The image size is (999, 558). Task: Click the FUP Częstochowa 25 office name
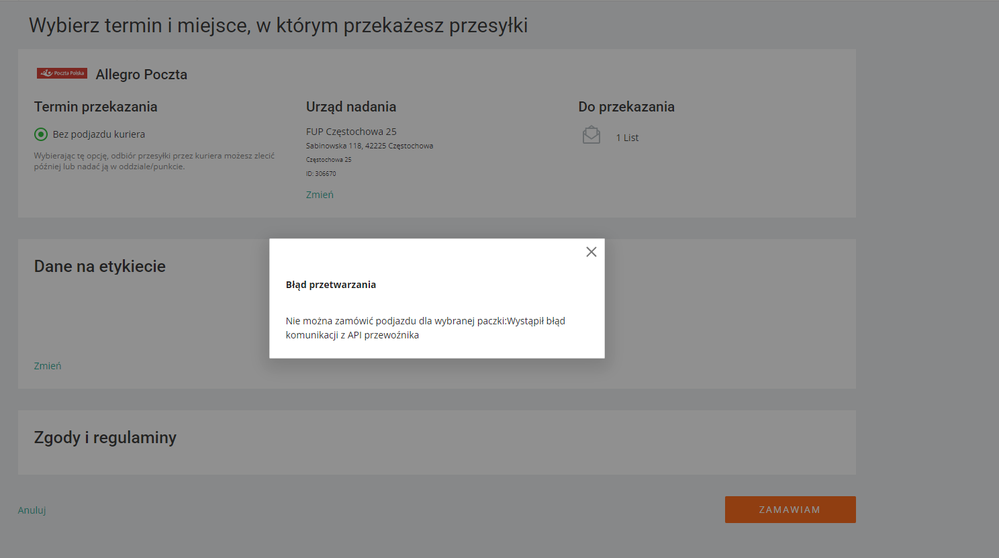tap(351, 132)
